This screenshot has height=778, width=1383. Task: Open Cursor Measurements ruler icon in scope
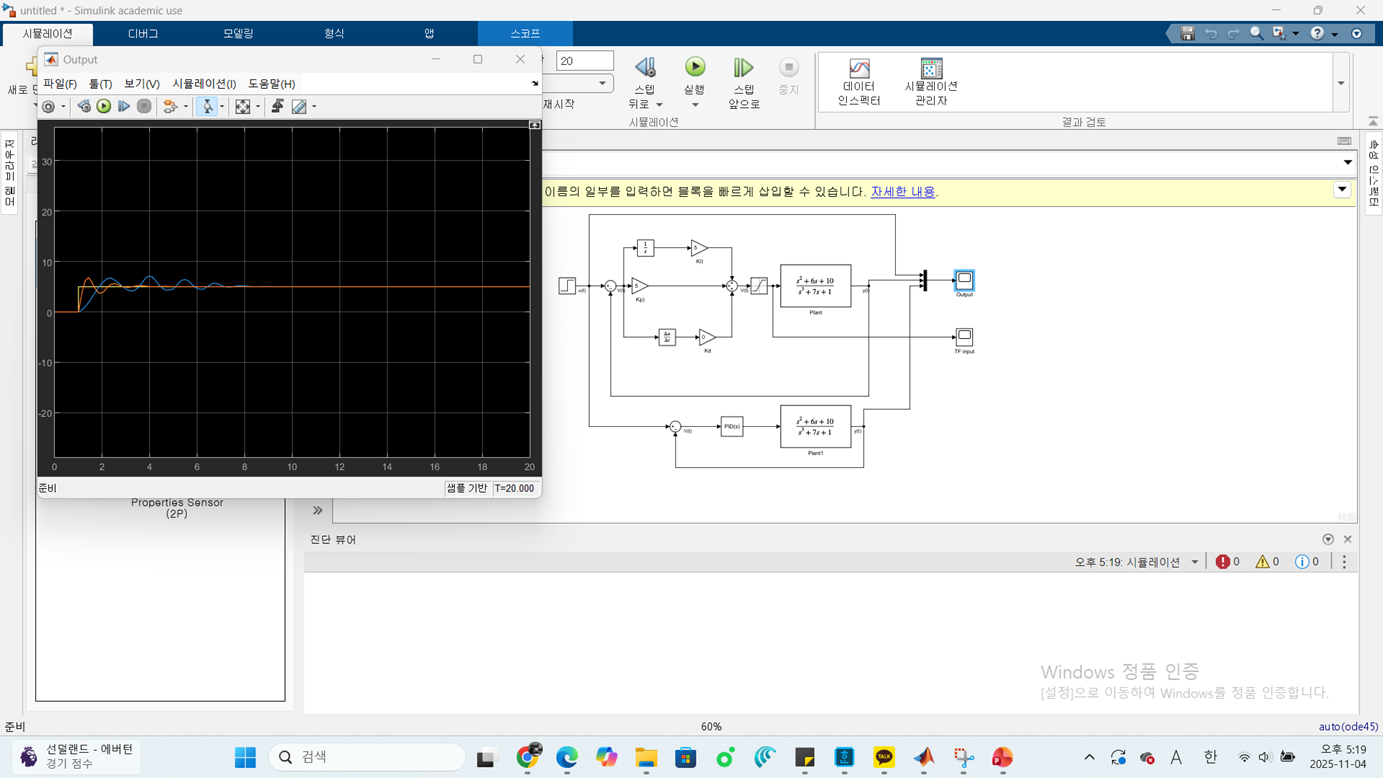[x=299, y=106]
